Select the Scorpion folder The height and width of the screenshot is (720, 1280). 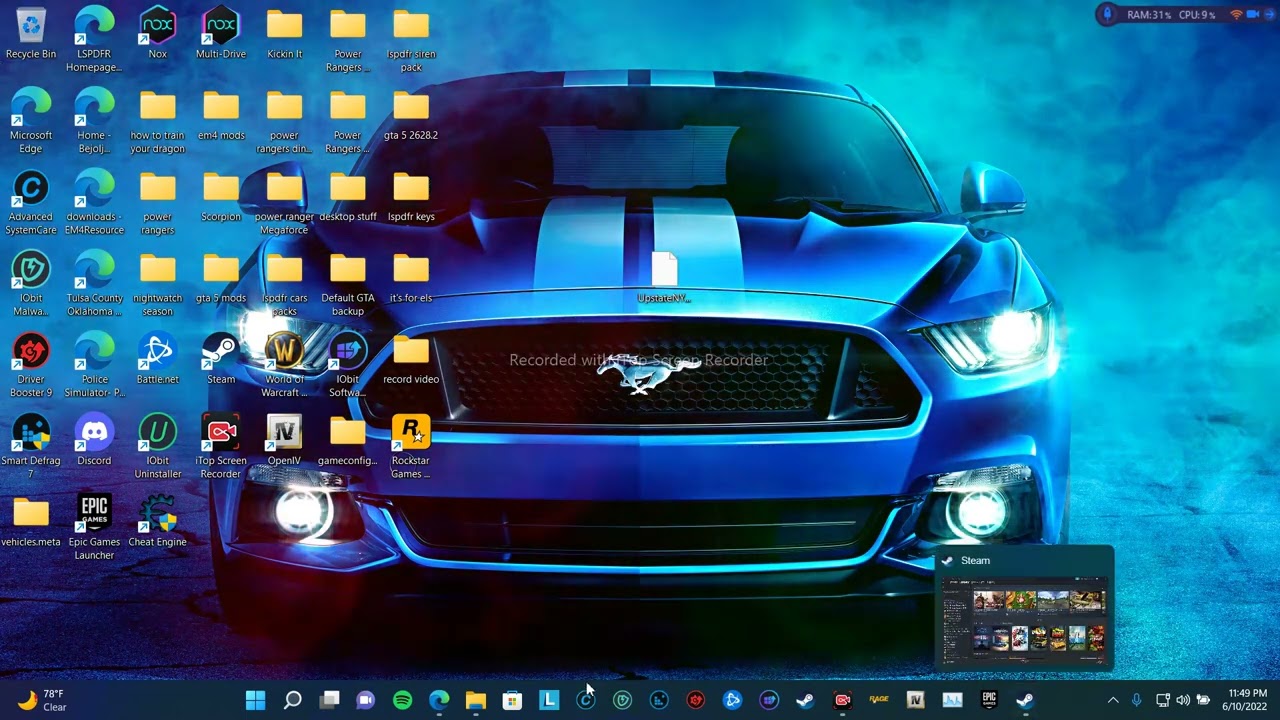[x=221, y=197]
